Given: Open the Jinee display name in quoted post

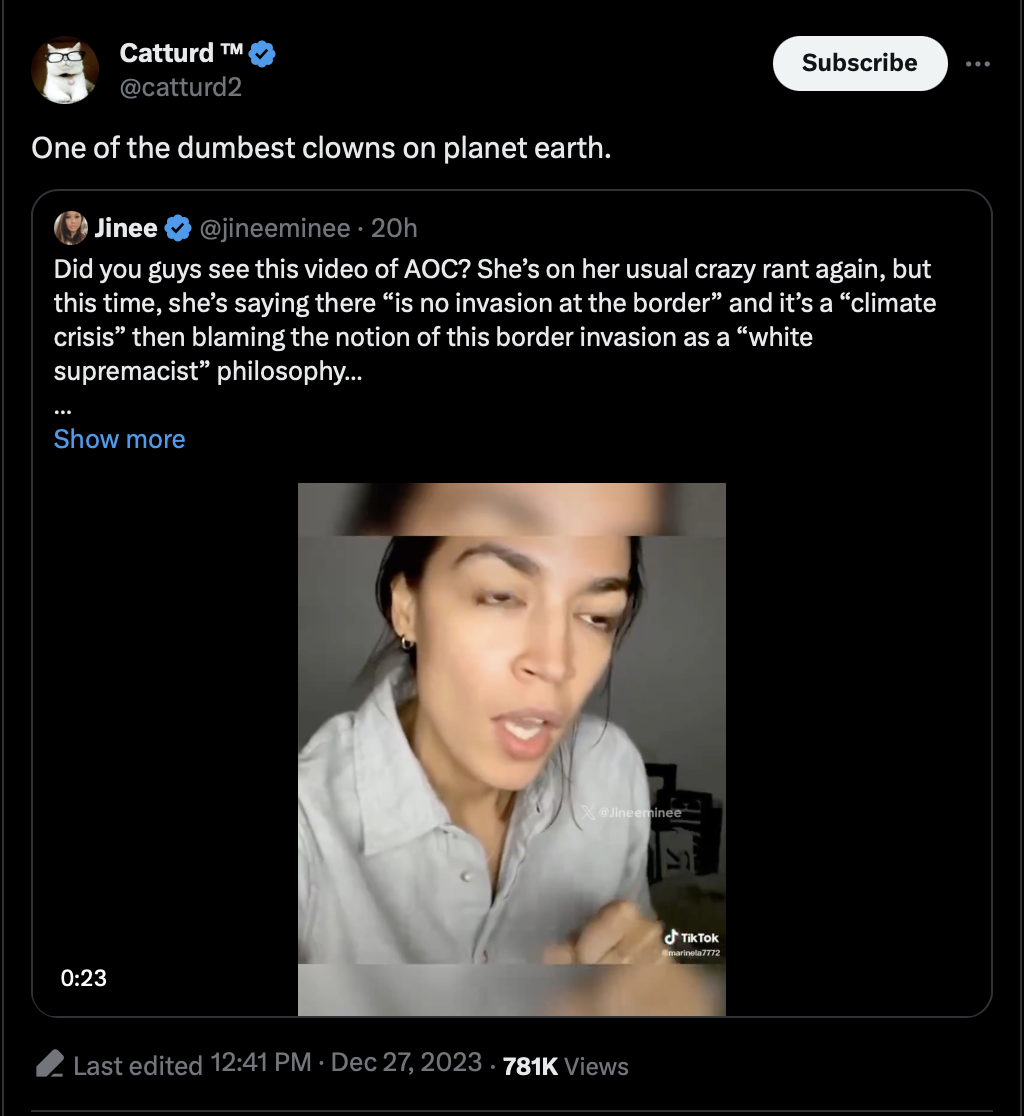Looking at the screenshot, I should (126, 229).
